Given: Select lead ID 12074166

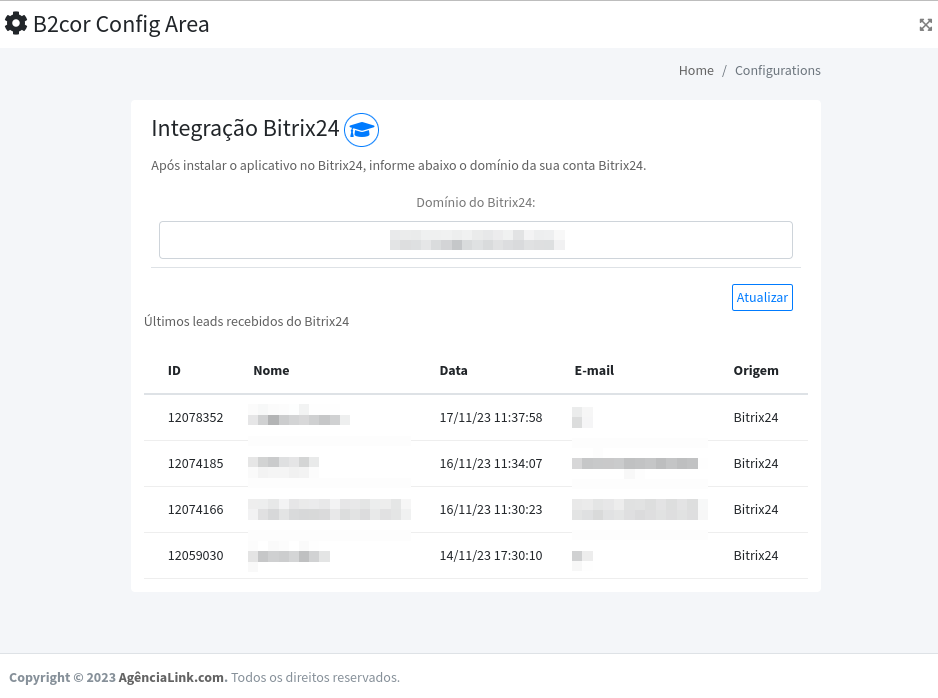Looking at the screenshot, I should [195, 509].
